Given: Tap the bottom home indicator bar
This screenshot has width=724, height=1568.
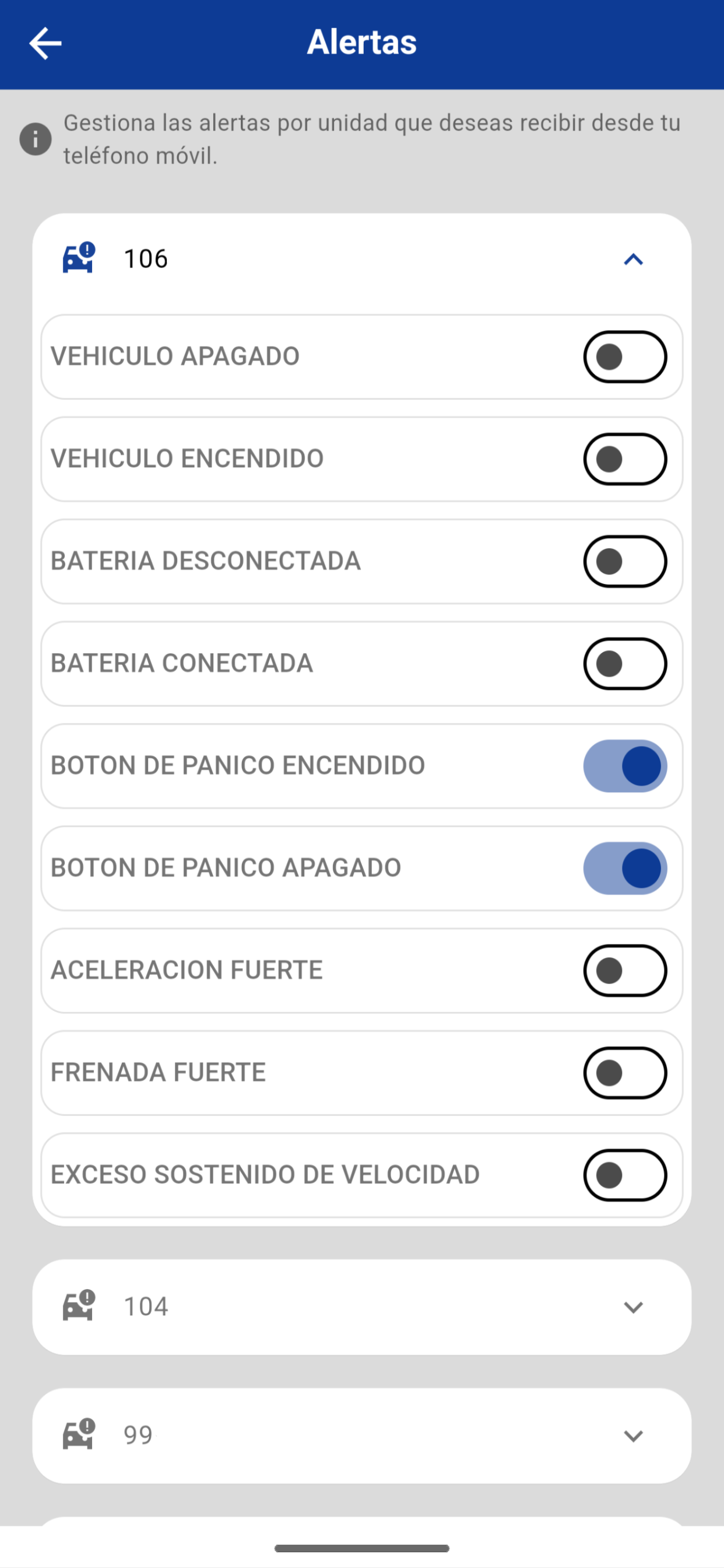Looking at the screenshot, I should (362, 1548).
